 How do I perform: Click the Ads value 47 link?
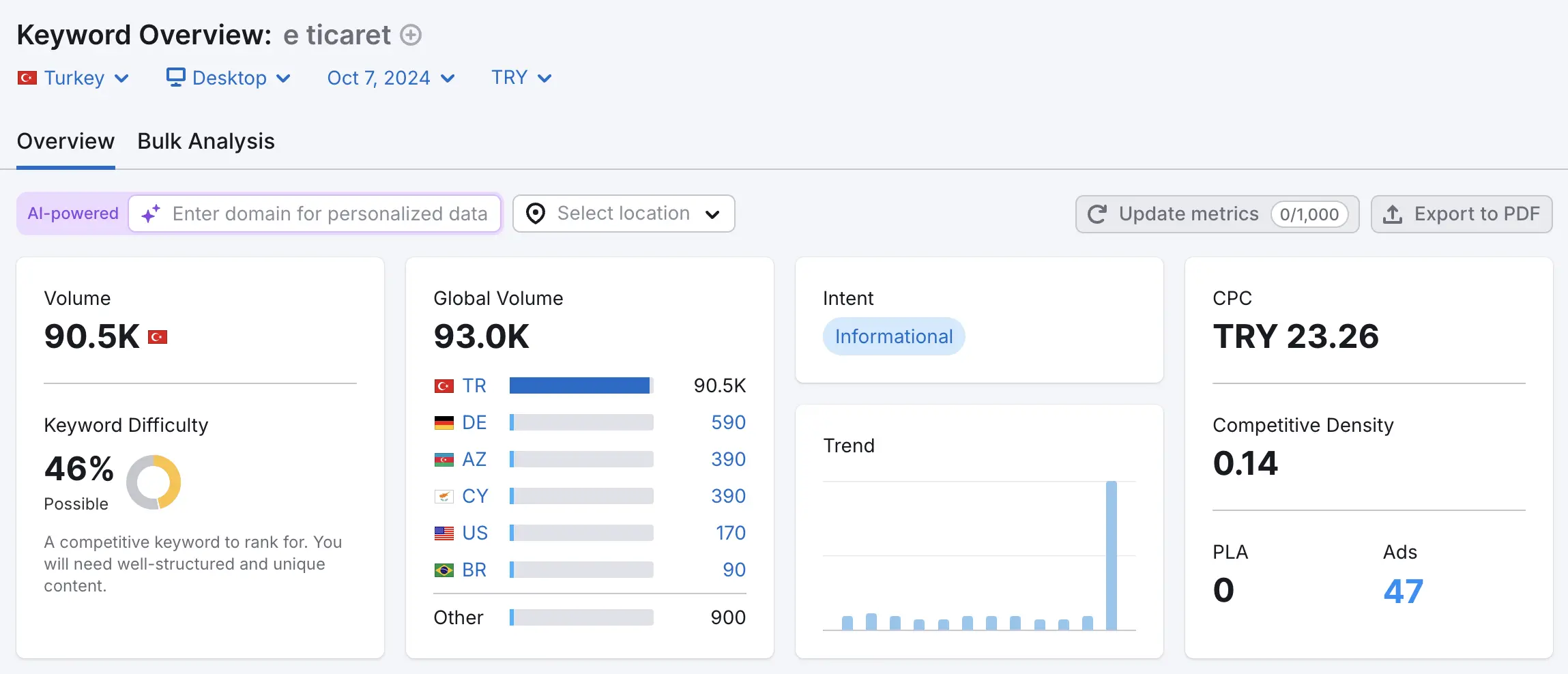[1403, 591]
